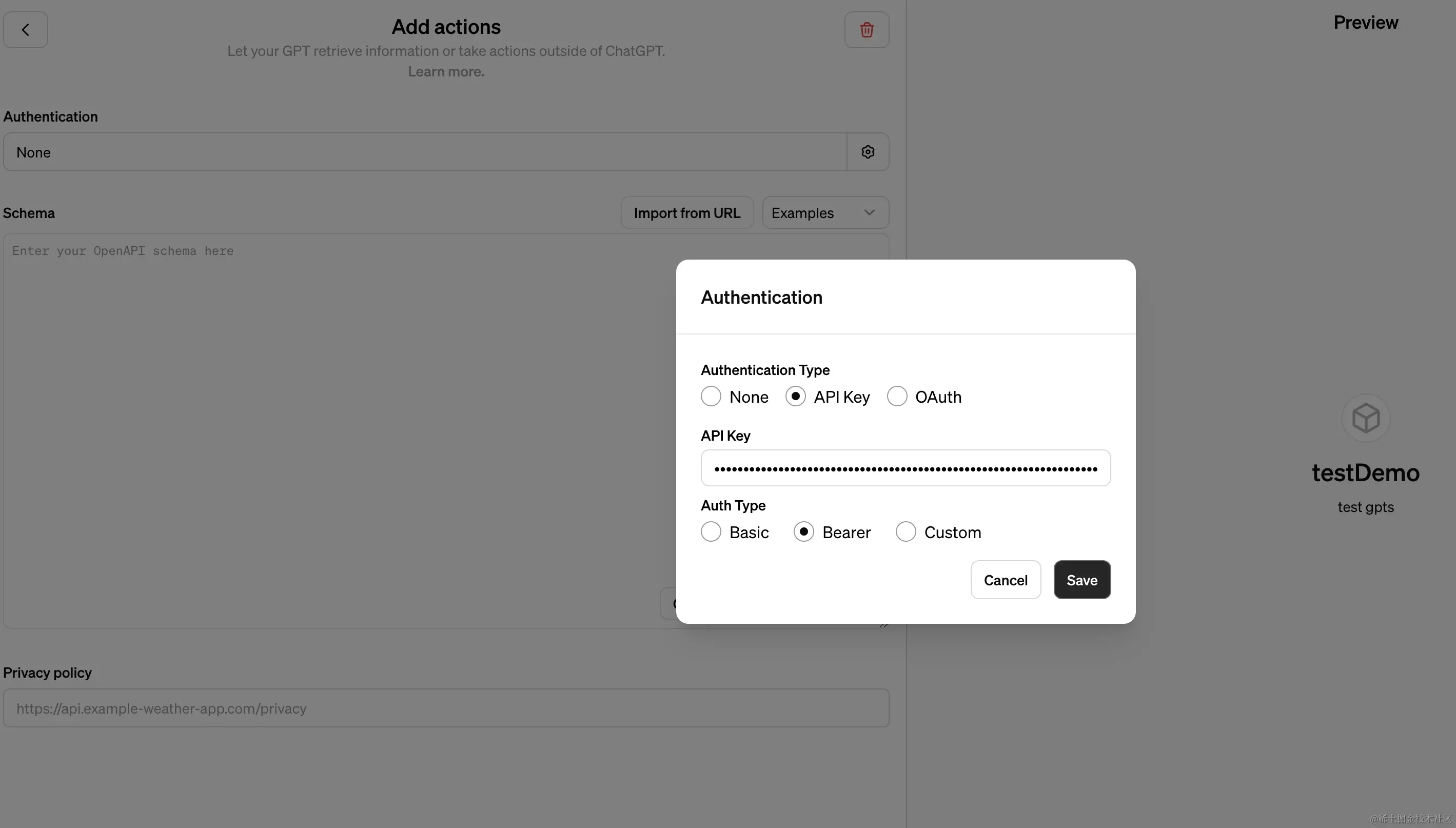Select API Key authentication type

click(795, 397)
